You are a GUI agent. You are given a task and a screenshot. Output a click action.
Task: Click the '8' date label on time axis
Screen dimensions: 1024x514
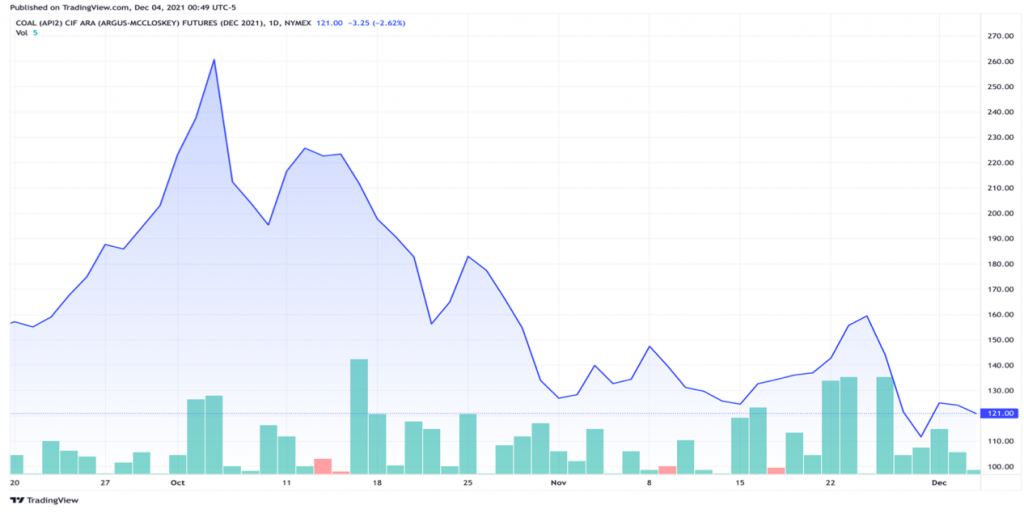(x=649, y=482)
